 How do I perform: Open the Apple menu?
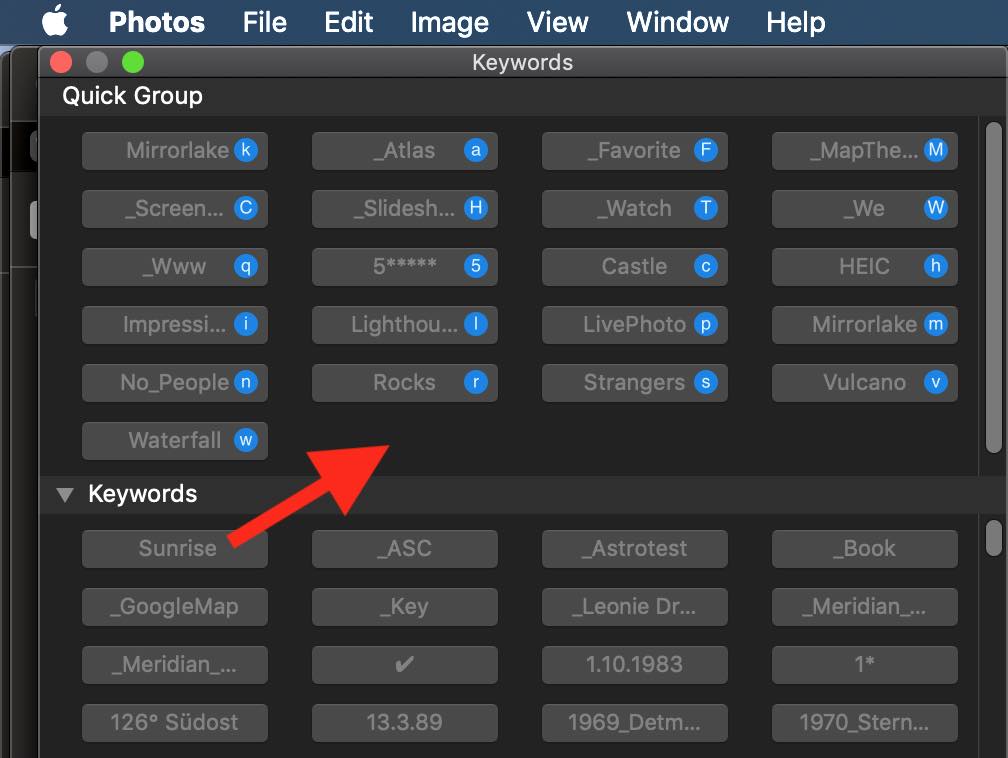coord(55,21)
